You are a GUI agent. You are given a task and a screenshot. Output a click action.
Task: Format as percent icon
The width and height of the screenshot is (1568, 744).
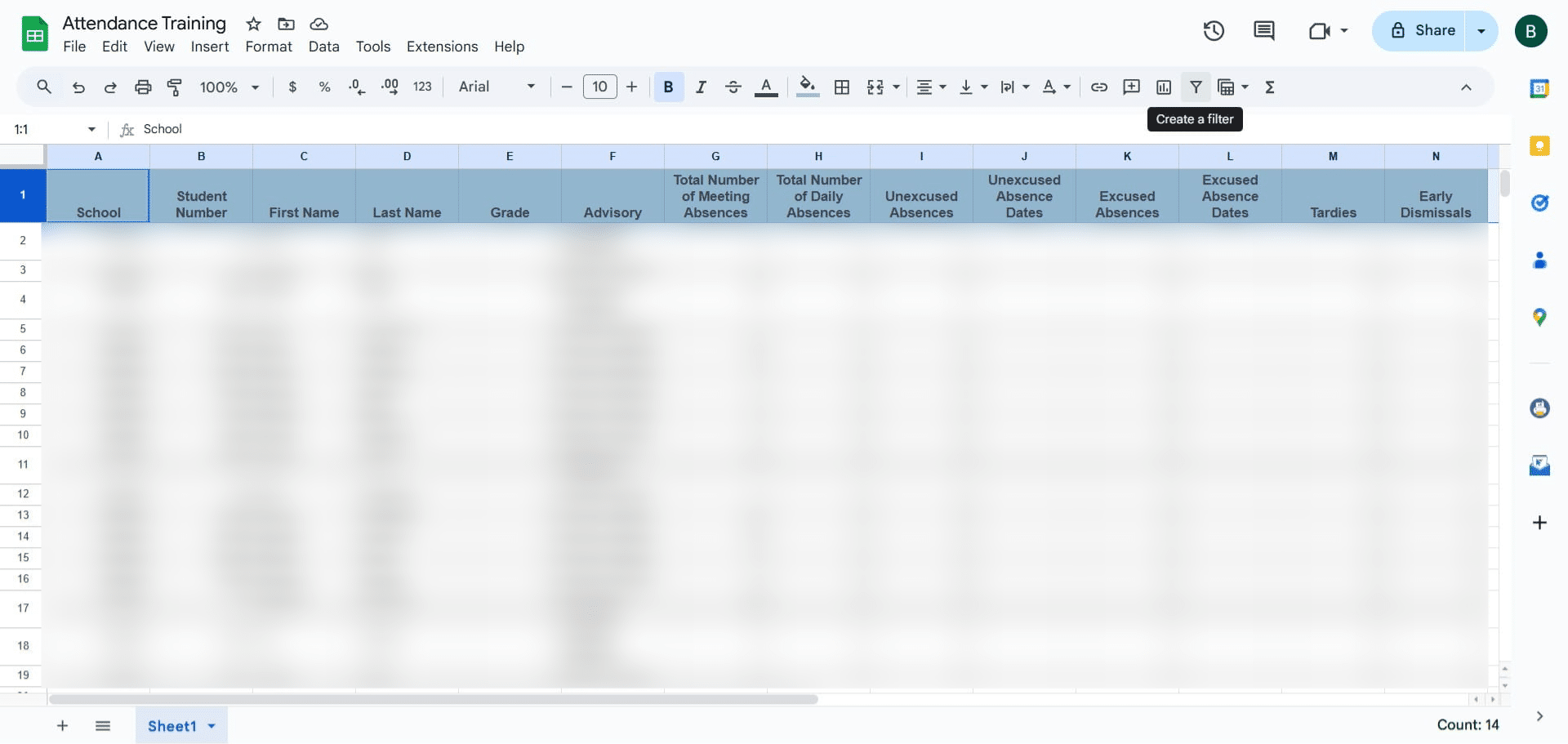[324, 87]
